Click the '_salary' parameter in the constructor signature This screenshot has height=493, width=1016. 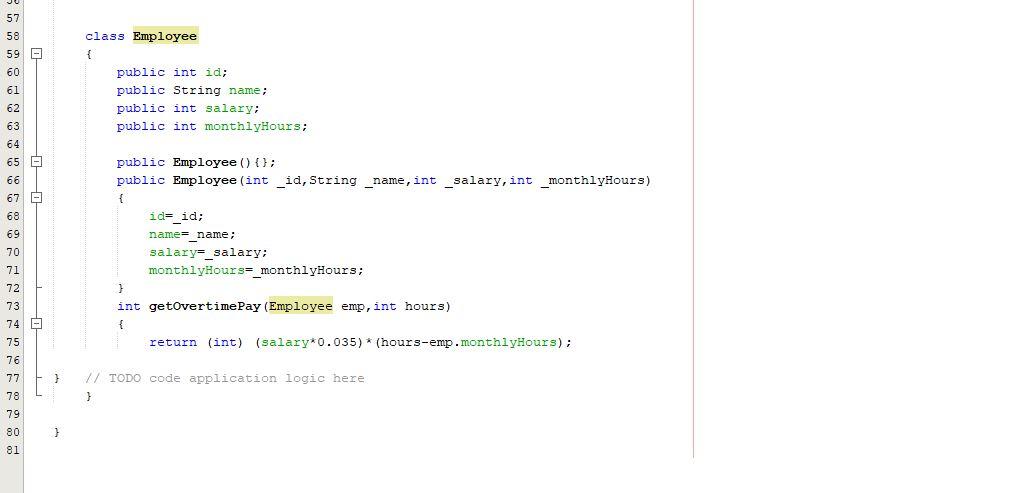click(x=472, y=180)
